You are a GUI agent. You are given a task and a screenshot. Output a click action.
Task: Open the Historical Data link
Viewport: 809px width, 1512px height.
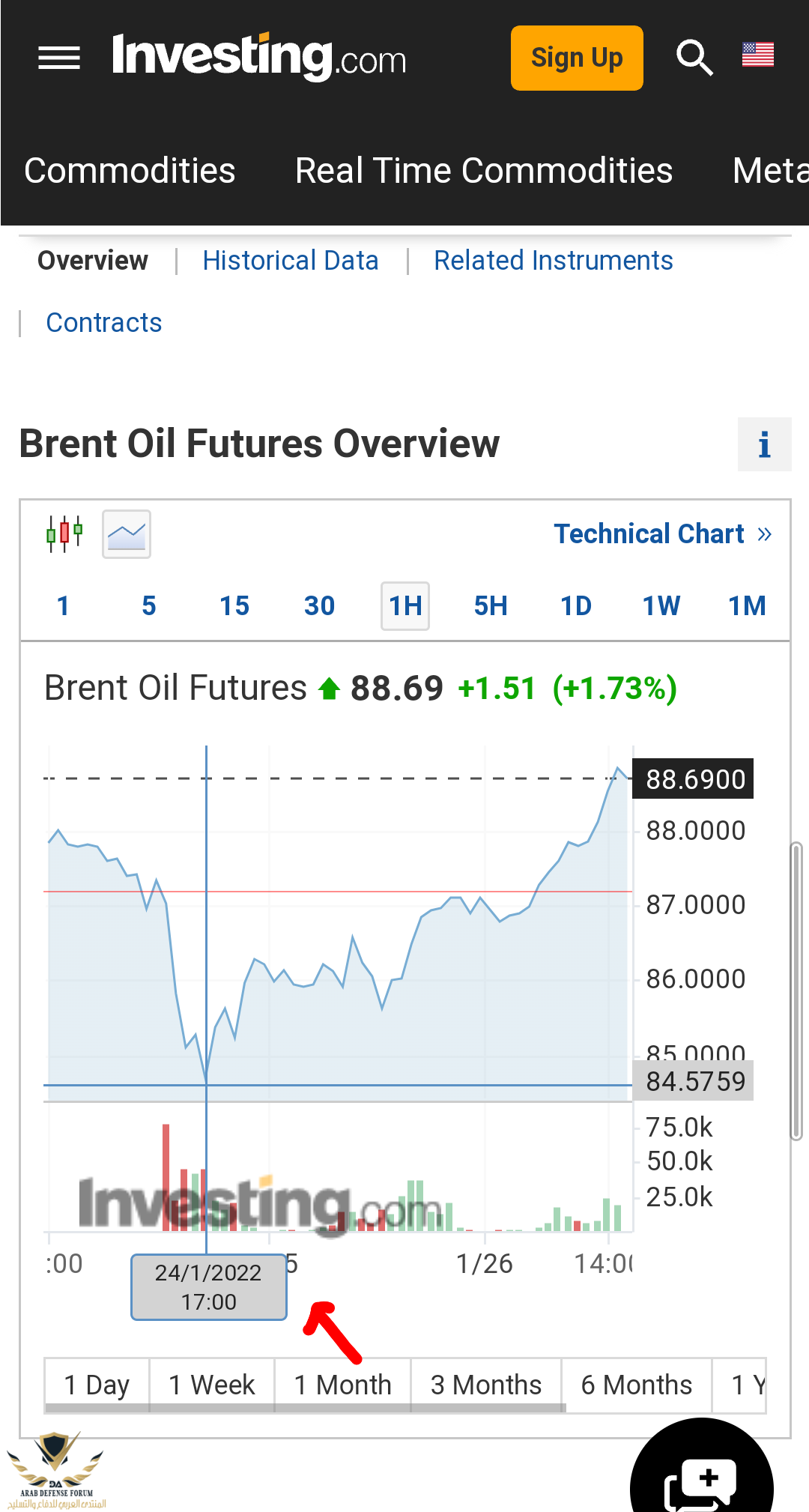291,261
